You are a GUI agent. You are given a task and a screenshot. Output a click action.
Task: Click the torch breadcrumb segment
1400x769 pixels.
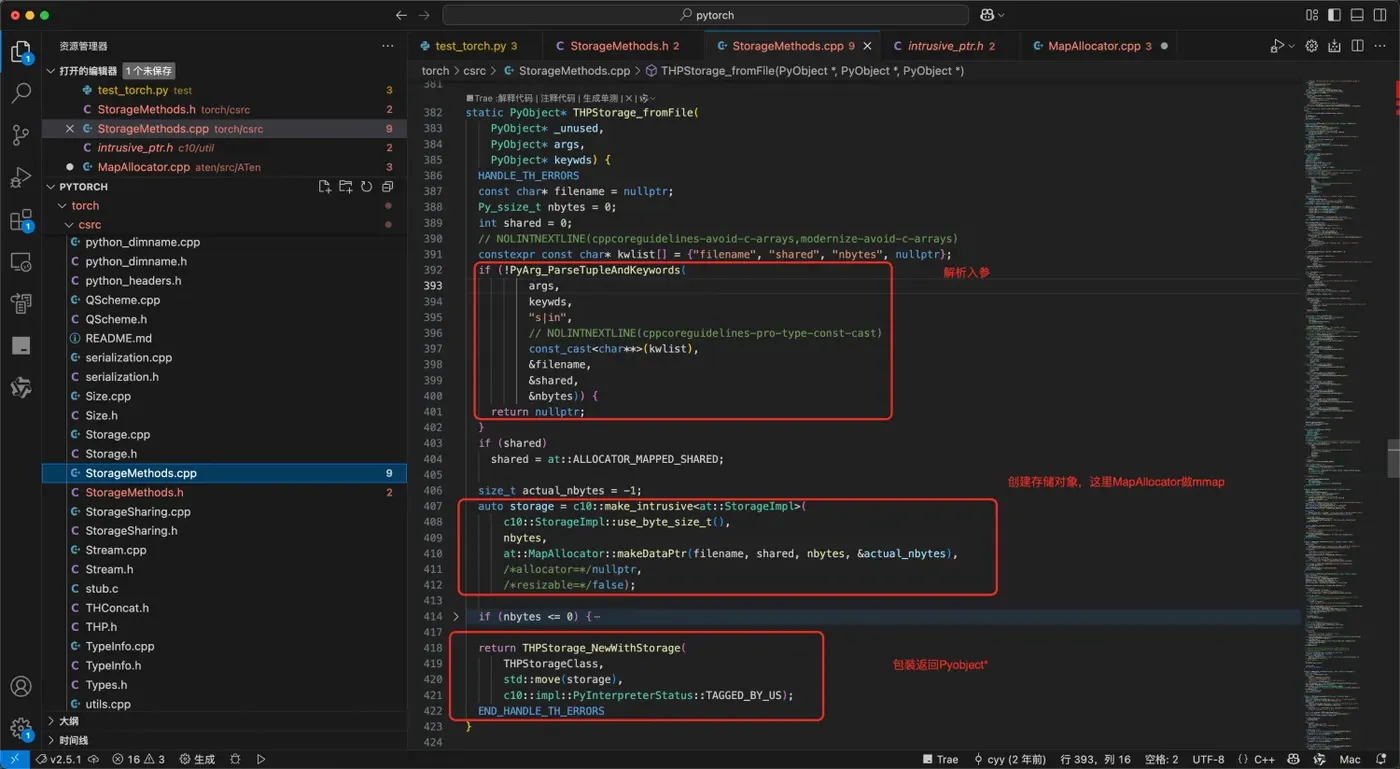point(435,71)
